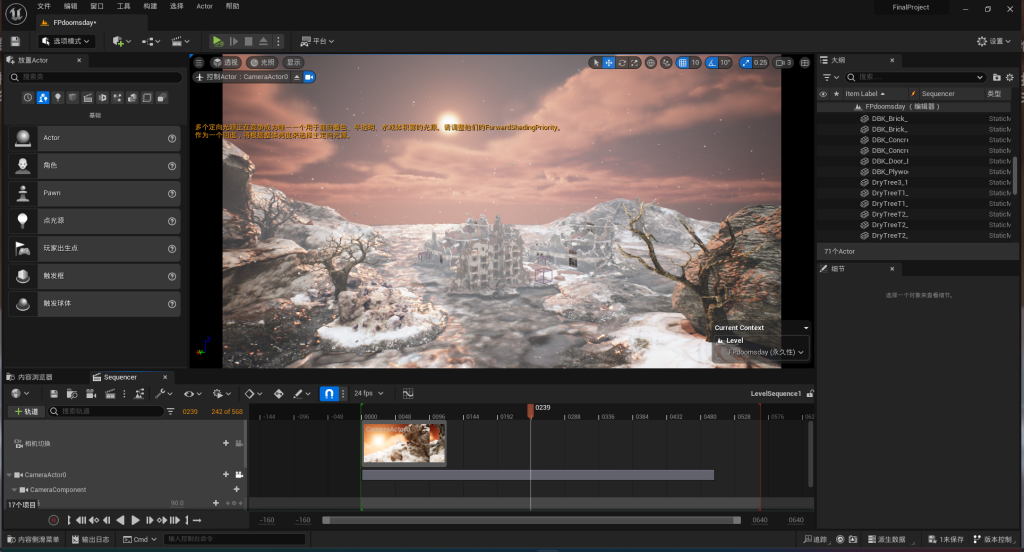The height and width of the screenshot is (552, 1024).
Task: Open the 选项模式 mode dropdown
Action: 67,41
